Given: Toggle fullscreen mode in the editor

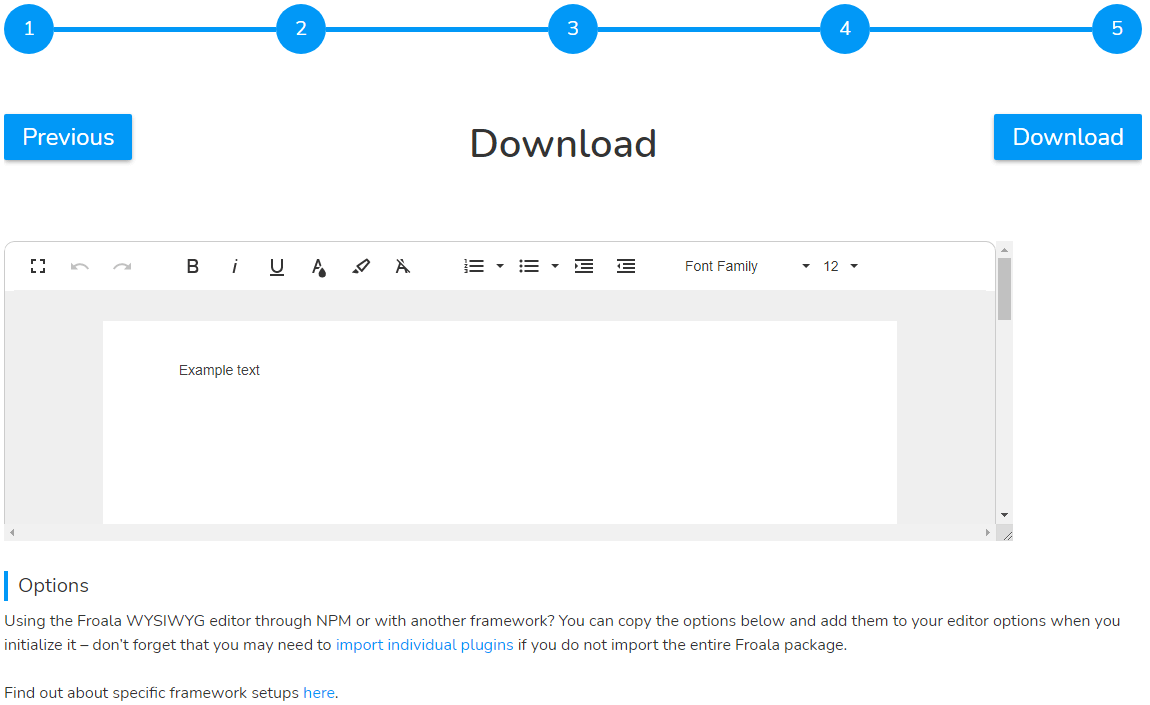Looking at the screenshot, I should pyautogui.click(x=38, y=266).
